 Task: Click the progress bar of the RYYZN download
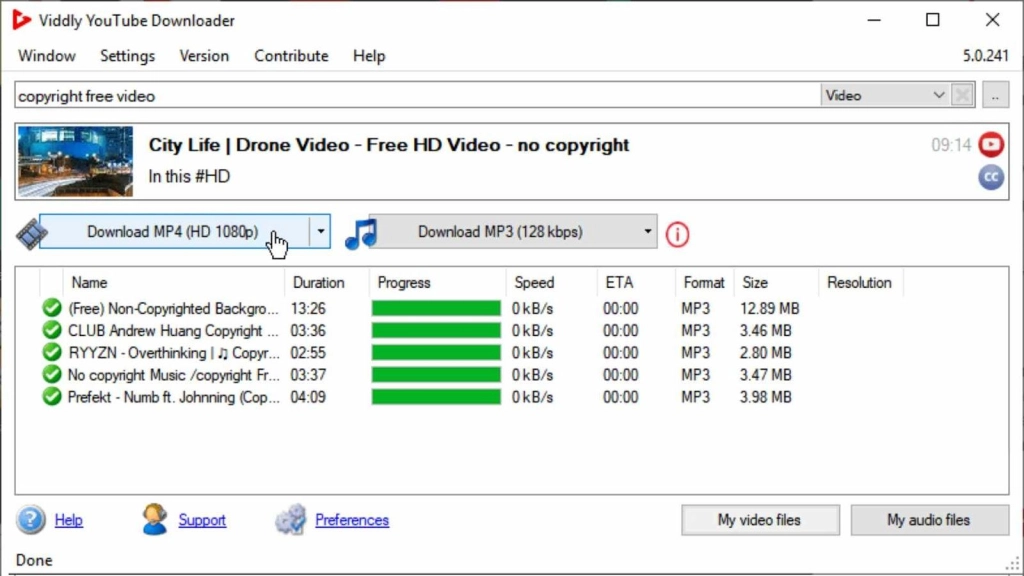(x=435, y=352)
